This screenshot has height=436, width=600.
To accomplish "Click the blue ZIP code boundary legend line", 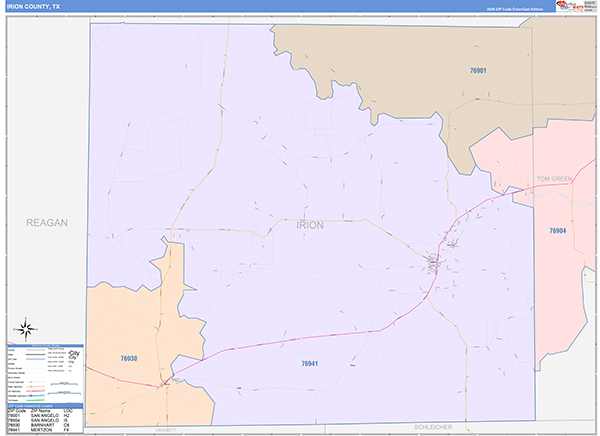I will pyautogui.click(x=36, y=359).
